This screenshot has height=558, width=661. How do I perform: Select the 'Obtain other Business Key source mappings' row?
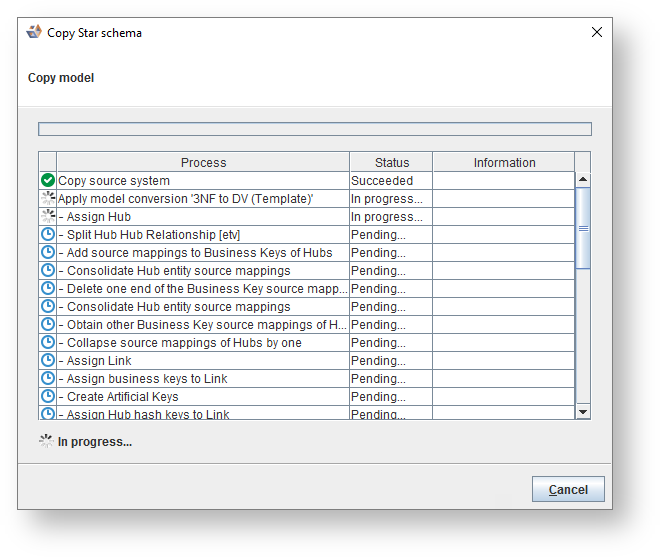click(203, 325)
